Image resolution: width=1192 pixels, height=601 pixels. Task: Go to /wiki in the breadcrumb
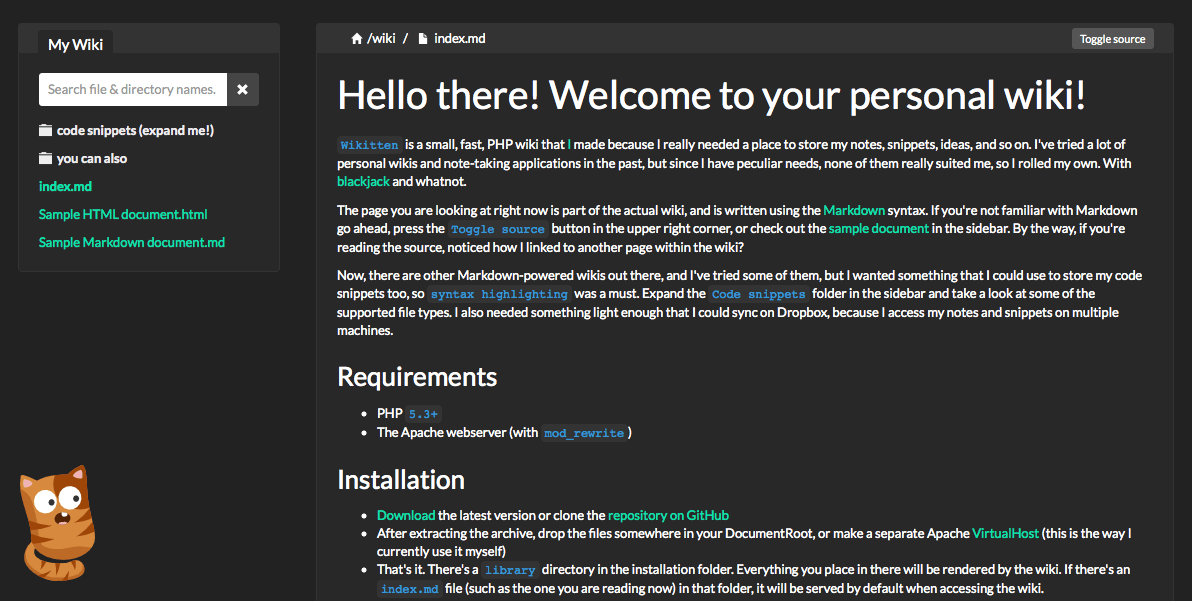(381, 39)
